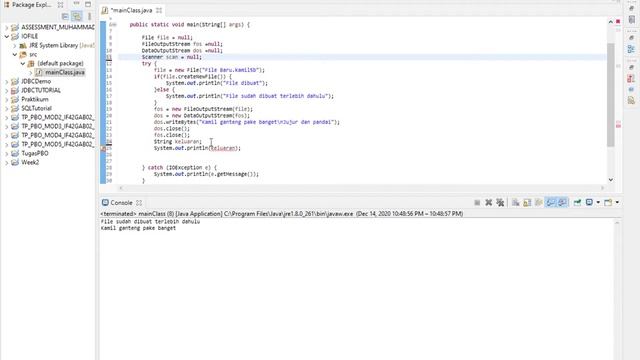Open the Open Console dropdown arrow
Screen dimensions: 640x360
tap(617, 202)
